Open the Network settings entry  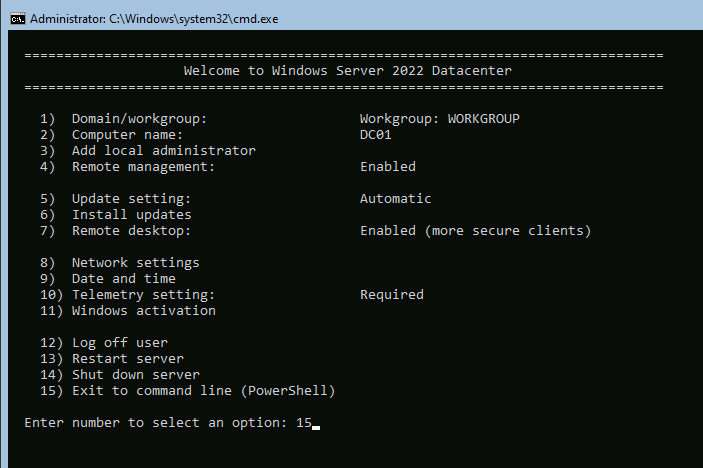click(x=135, y=263)
